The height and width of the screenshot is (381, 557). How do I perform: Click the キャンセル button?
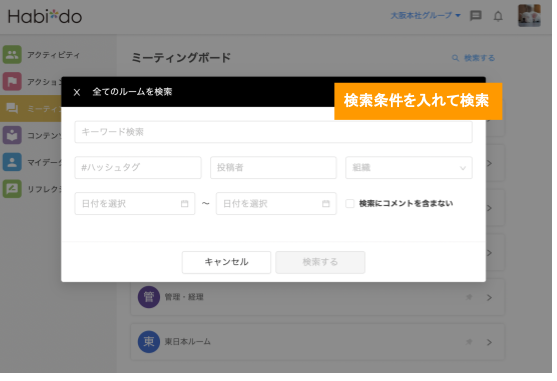(x=226, y=262)
